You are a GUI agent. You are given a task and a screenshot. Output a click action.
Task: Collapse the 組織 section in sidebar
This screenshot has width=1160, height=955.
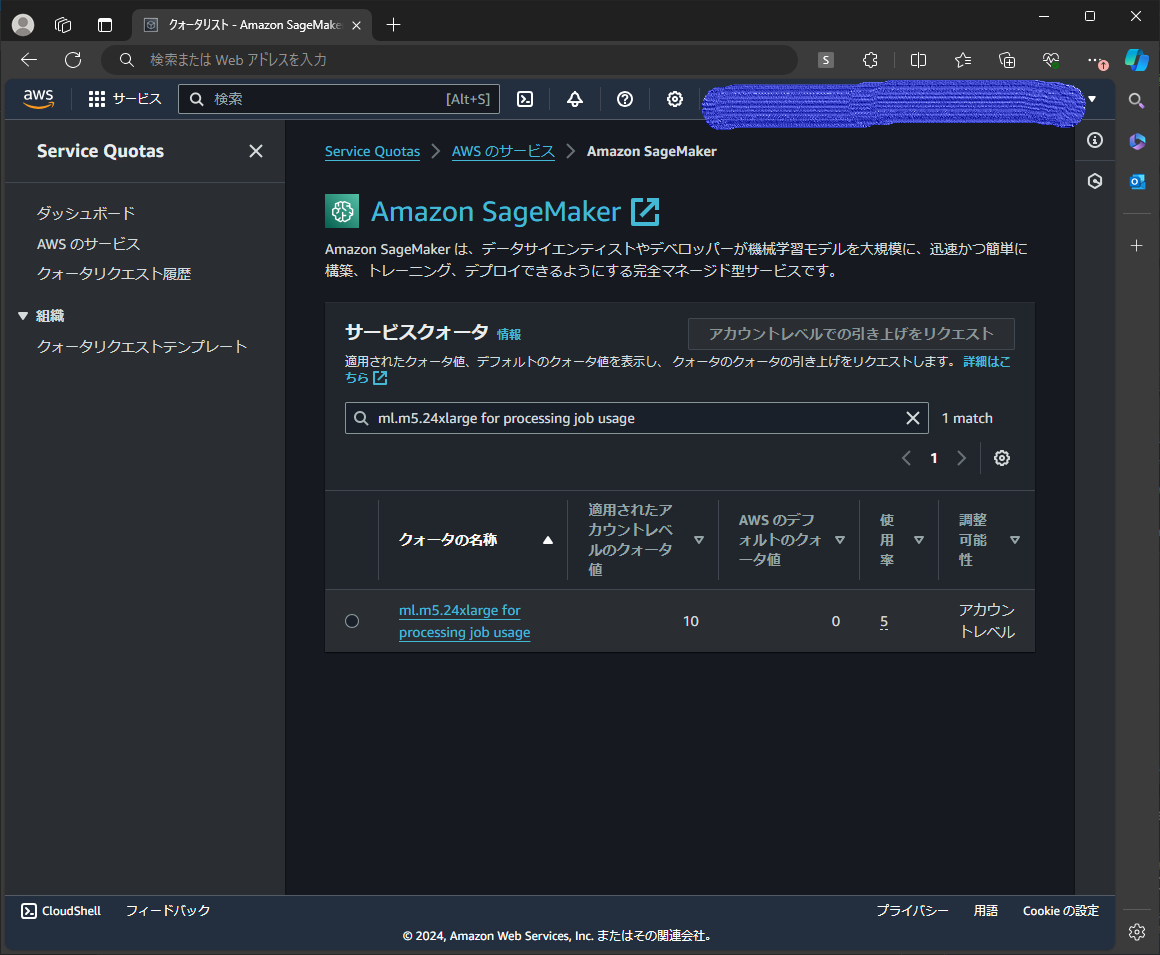click(x=23, y=316)
